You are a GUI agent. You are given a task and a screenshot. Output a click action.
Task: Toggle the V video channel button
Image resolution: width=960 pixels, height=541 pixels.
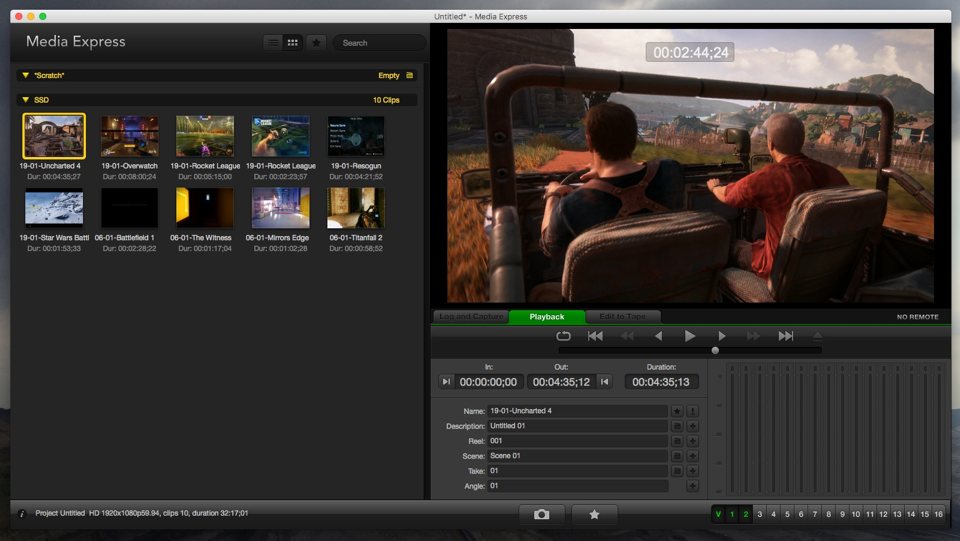(718, 514)
